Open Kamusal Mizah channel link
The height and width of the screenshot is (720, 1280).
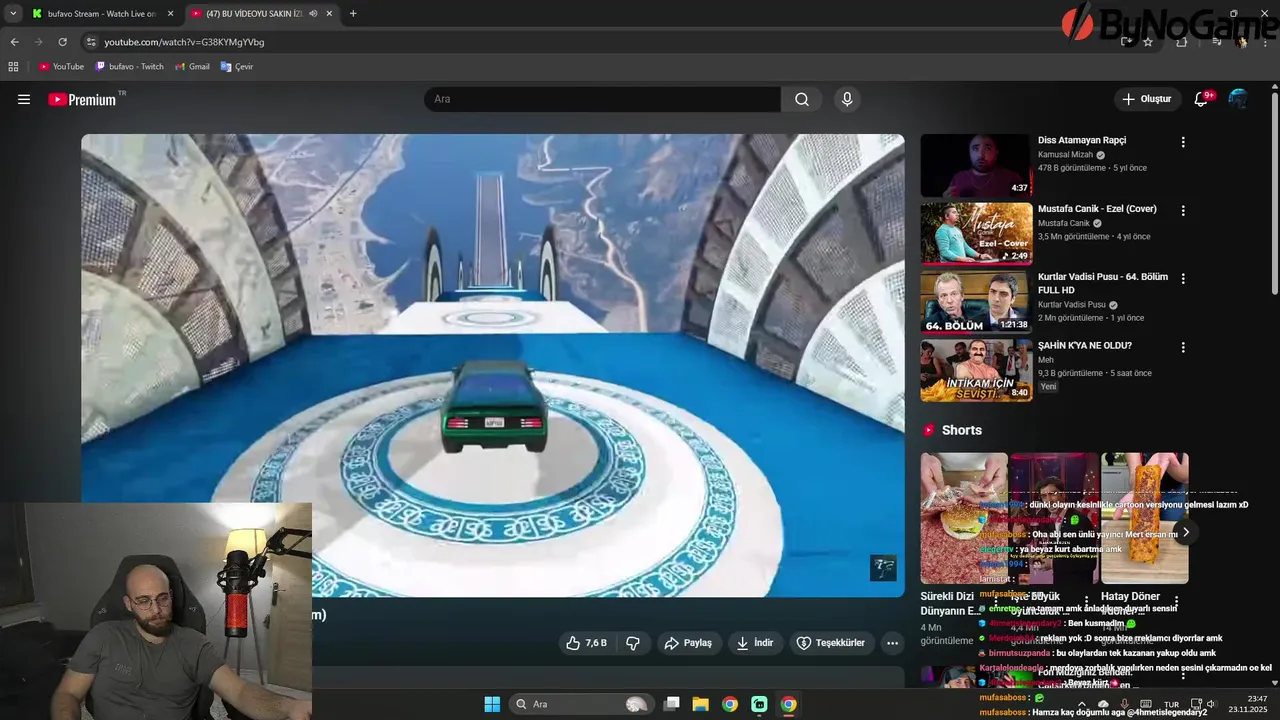(1066, 155)
